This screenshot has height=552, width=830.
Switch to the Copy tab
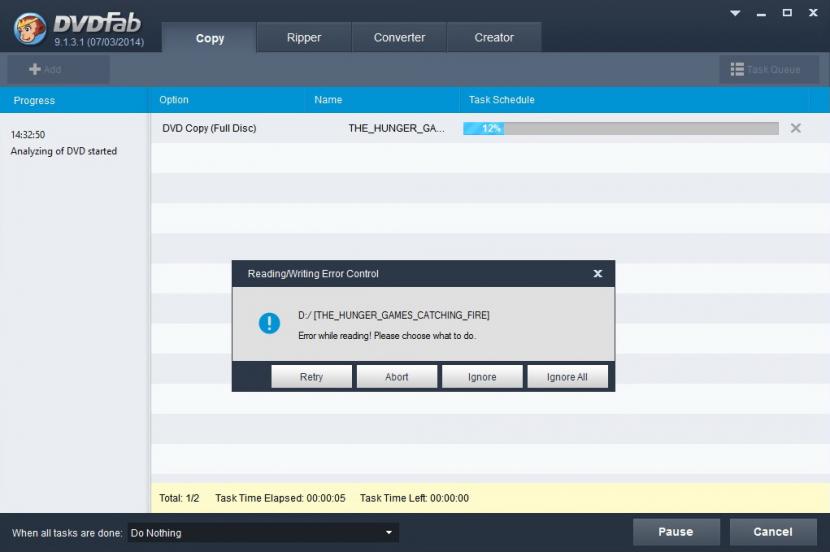(x=209, y=38)
